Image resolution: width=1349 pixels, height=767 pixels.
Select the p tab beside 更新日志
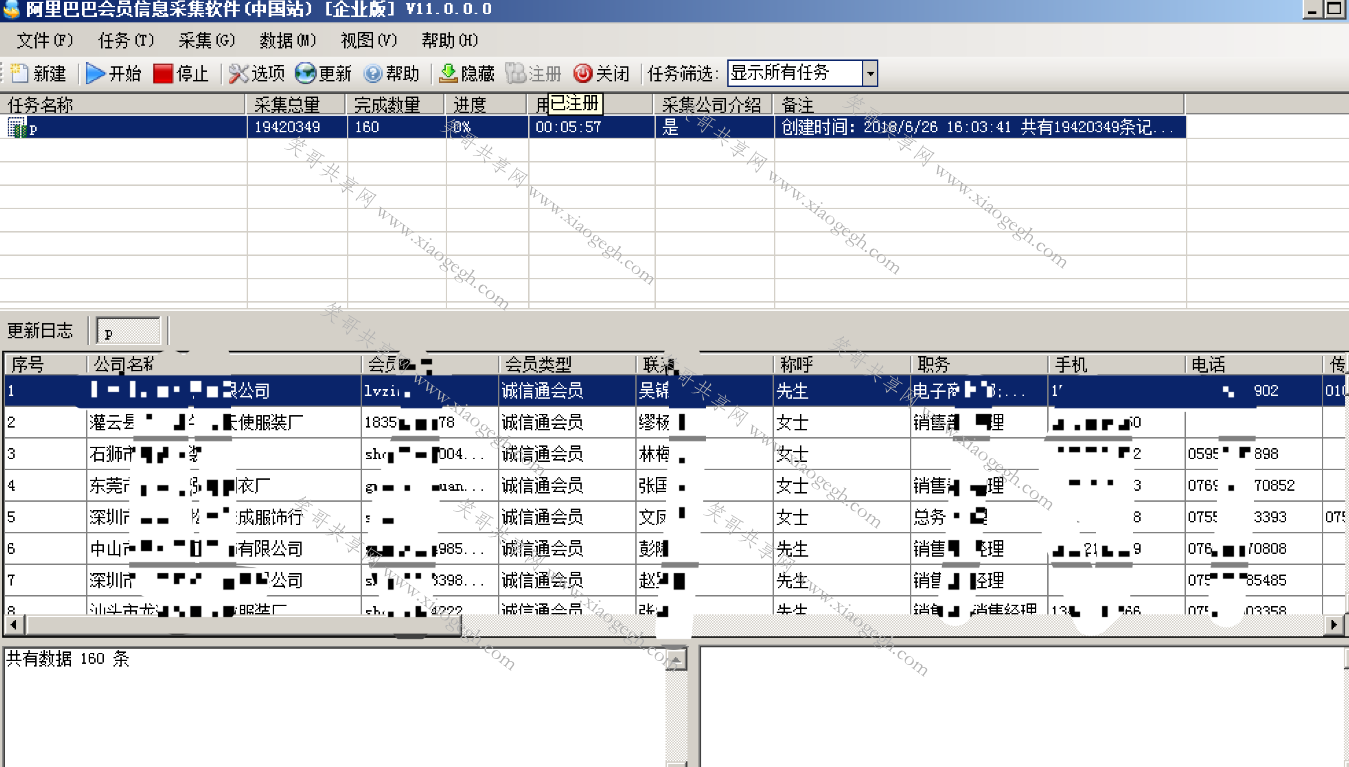(x=128, y=331)
